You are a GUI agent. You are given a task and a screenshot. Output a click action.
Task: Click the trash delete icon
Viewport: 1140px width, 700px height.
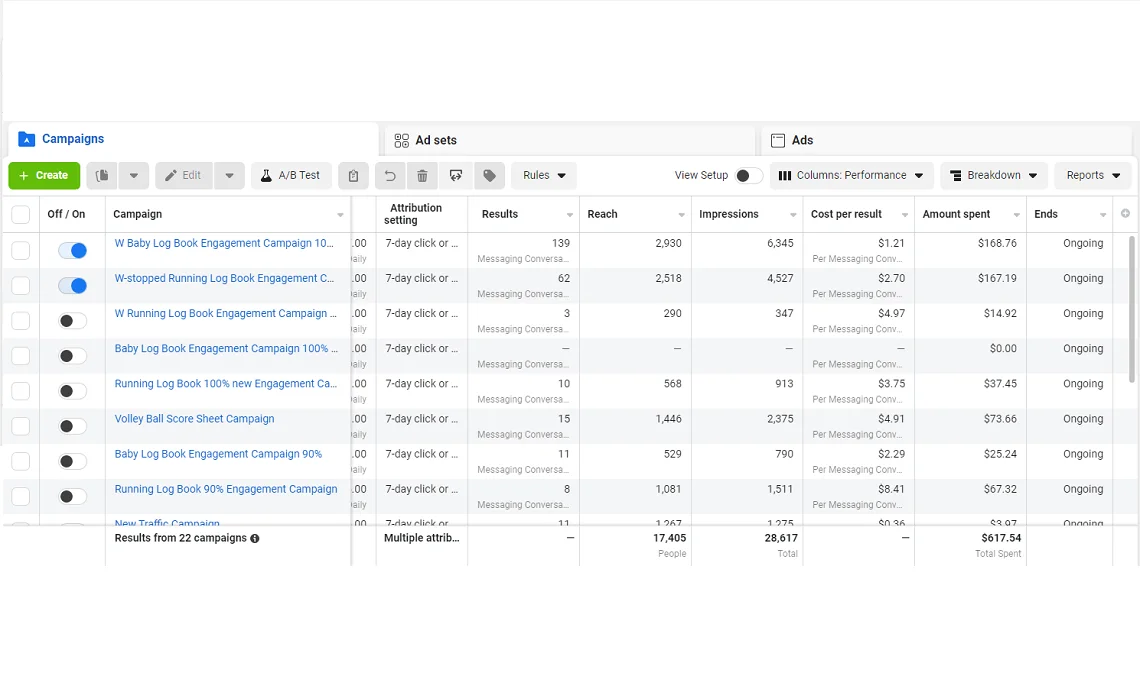[x=422, y=176]
